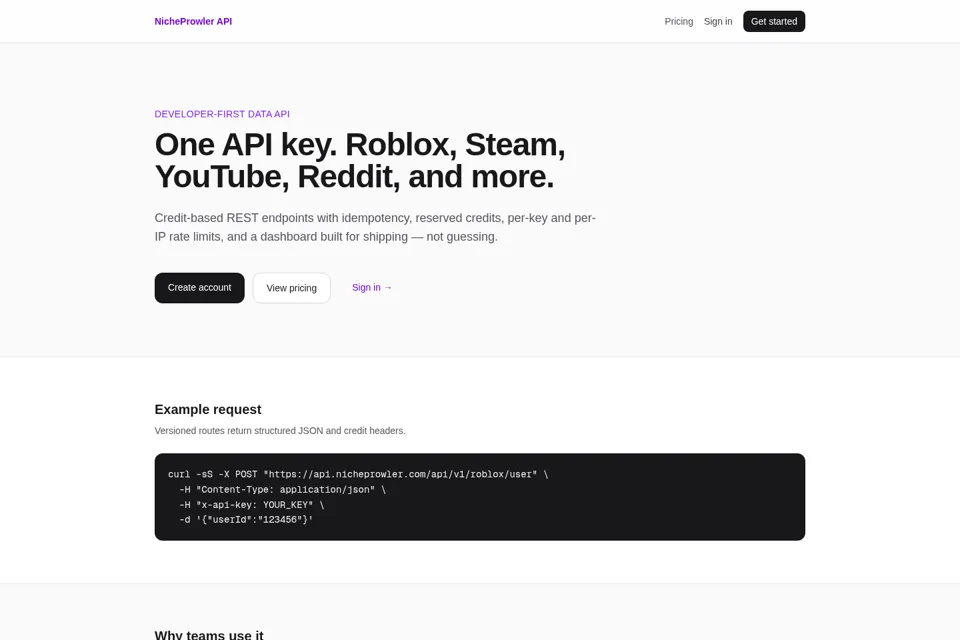Click the Create account button

coord(200,288)
